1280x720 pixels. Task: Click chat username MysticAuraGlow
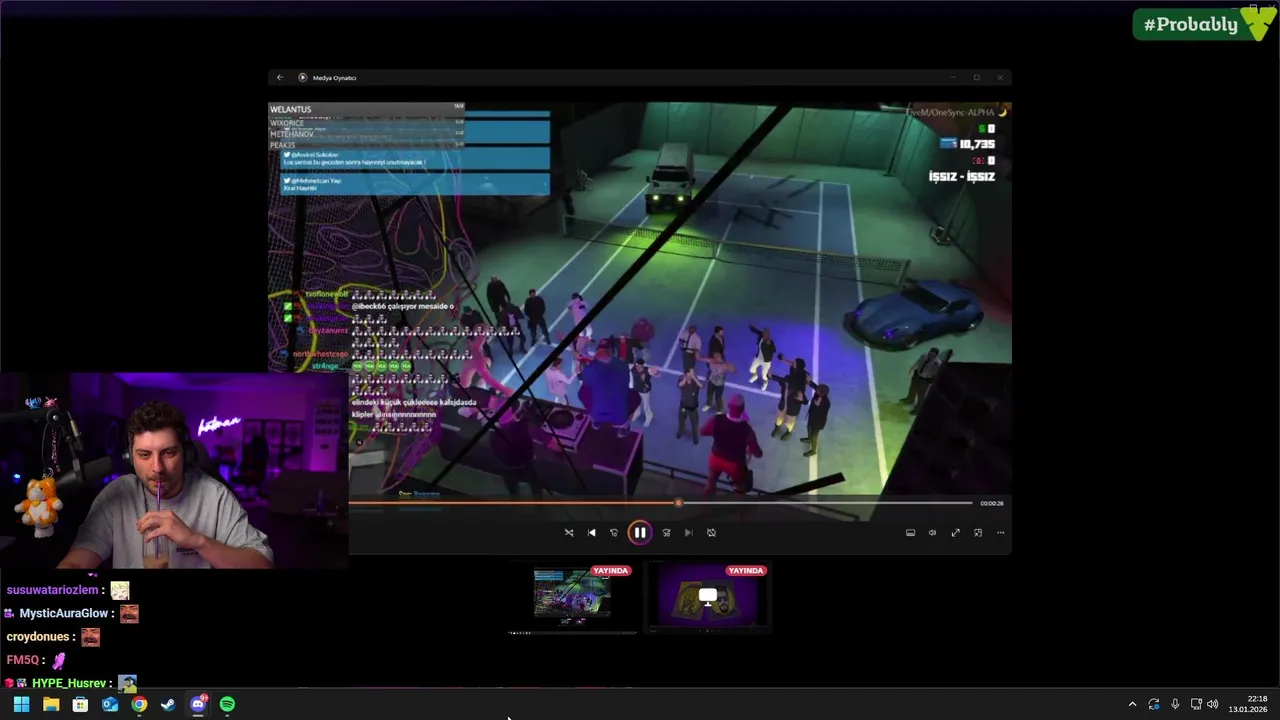point(63,613)
